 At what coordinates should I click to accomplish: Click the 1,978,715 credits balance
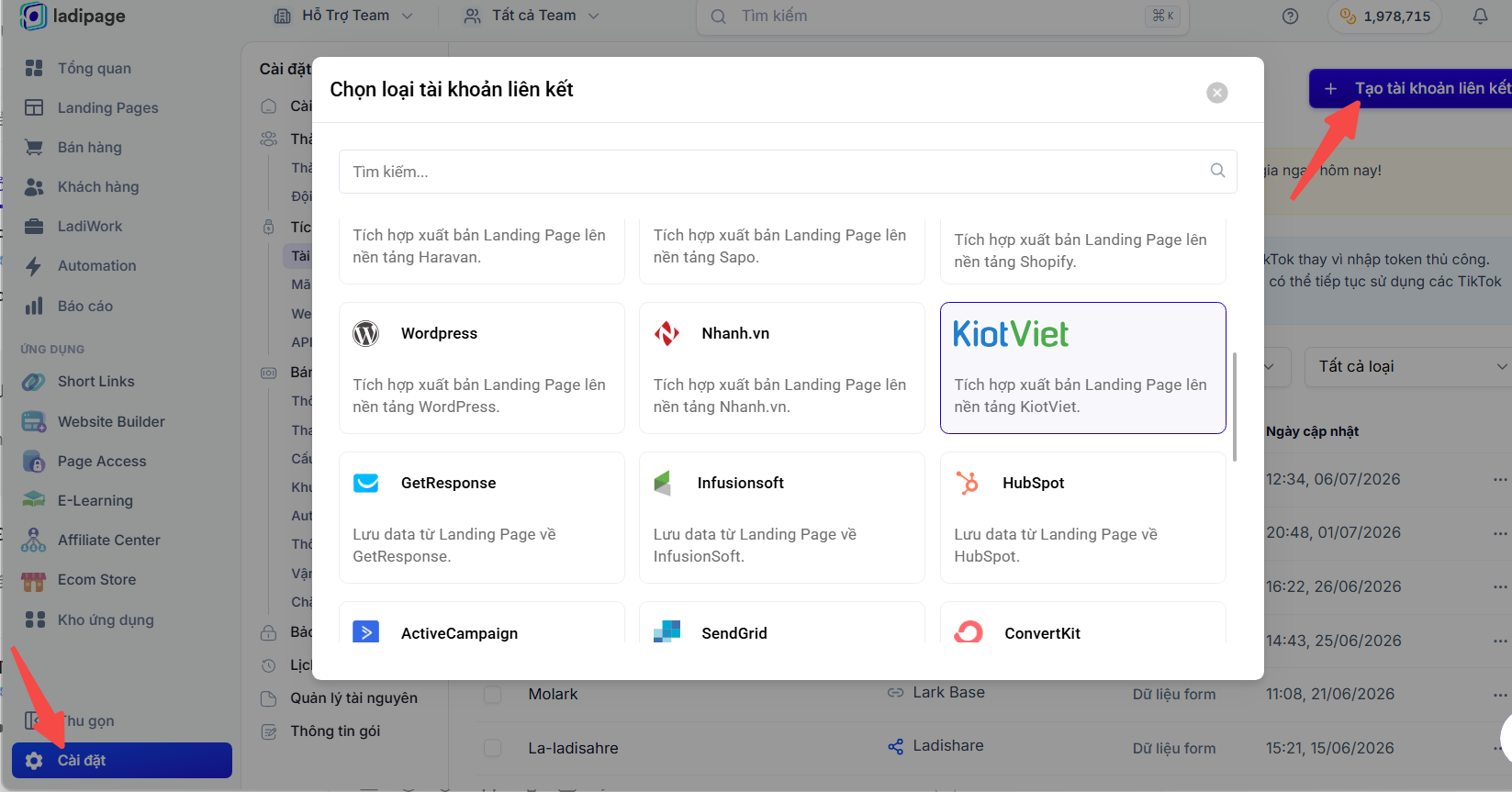pos(1385,16)
